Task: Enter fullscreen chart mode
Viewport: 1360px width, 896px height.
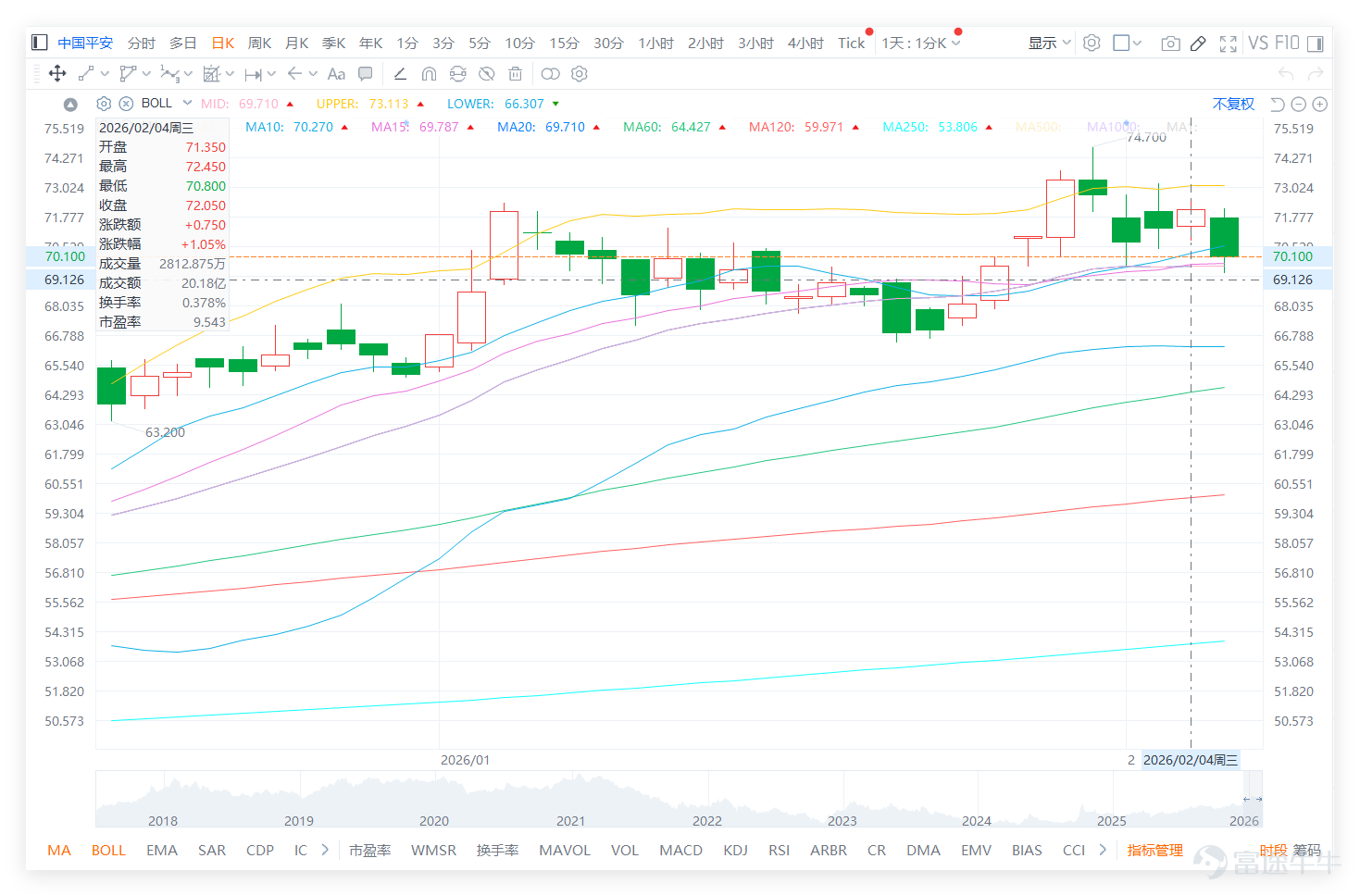Action: [1228, 44]
